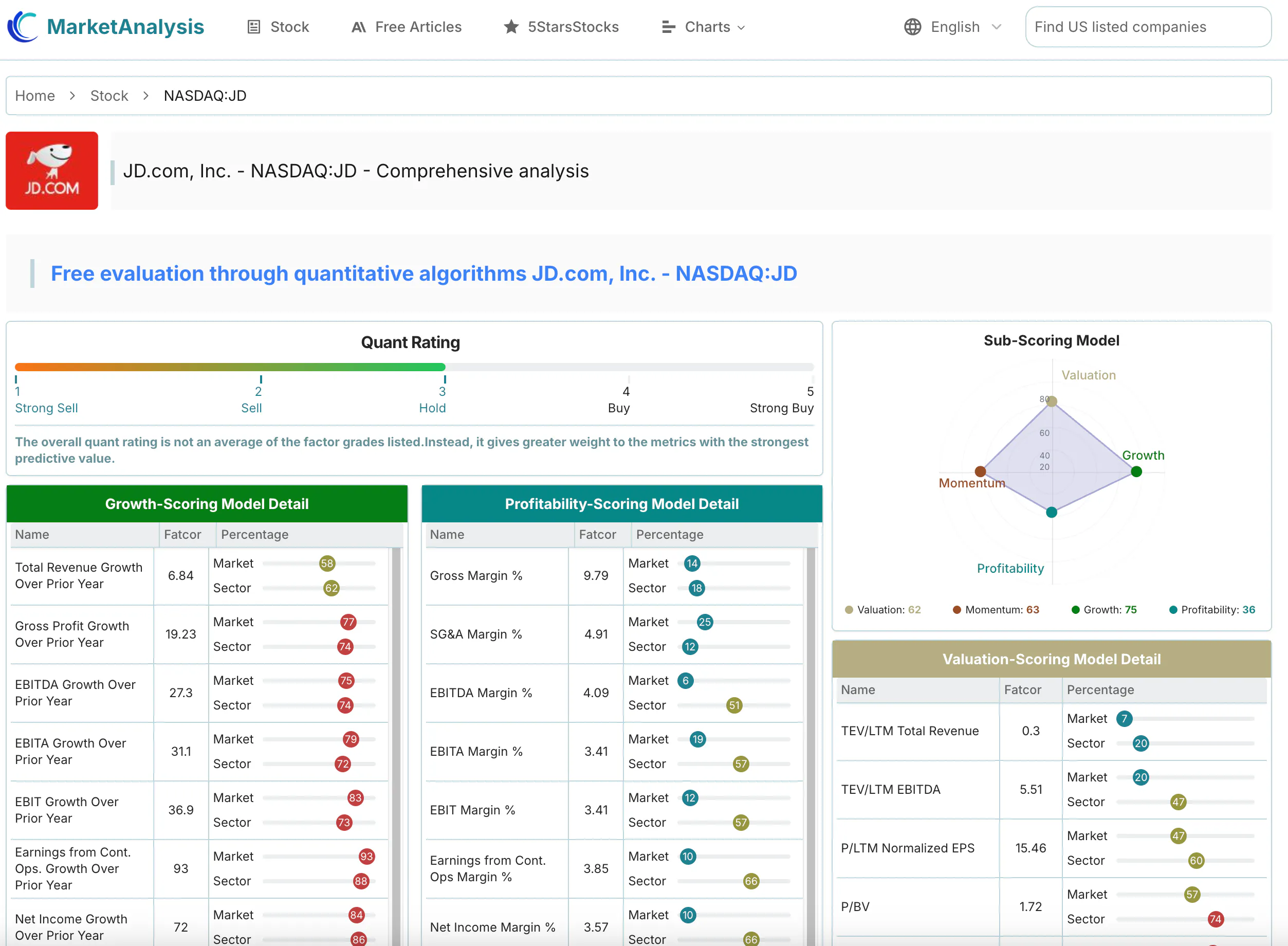1288x946 pixels.
Task: Click the Charts bar icon
Action: [x=668, y=27]
